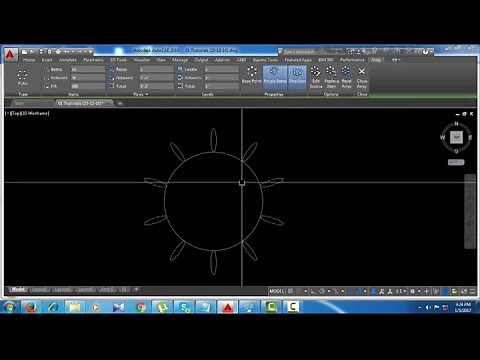Add a new drawing tab with plus
This screenshot has height=360, width=480.
click(120, 103)
